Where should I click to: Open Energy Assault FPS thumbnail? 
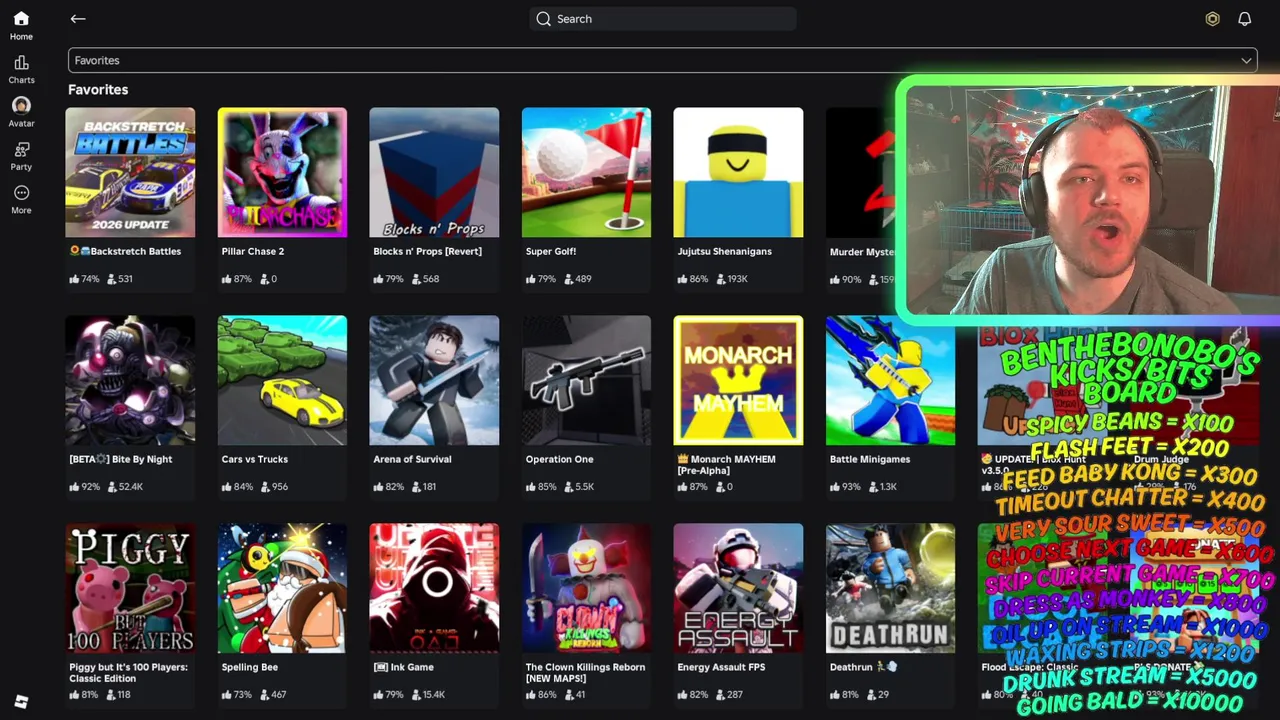738,588
